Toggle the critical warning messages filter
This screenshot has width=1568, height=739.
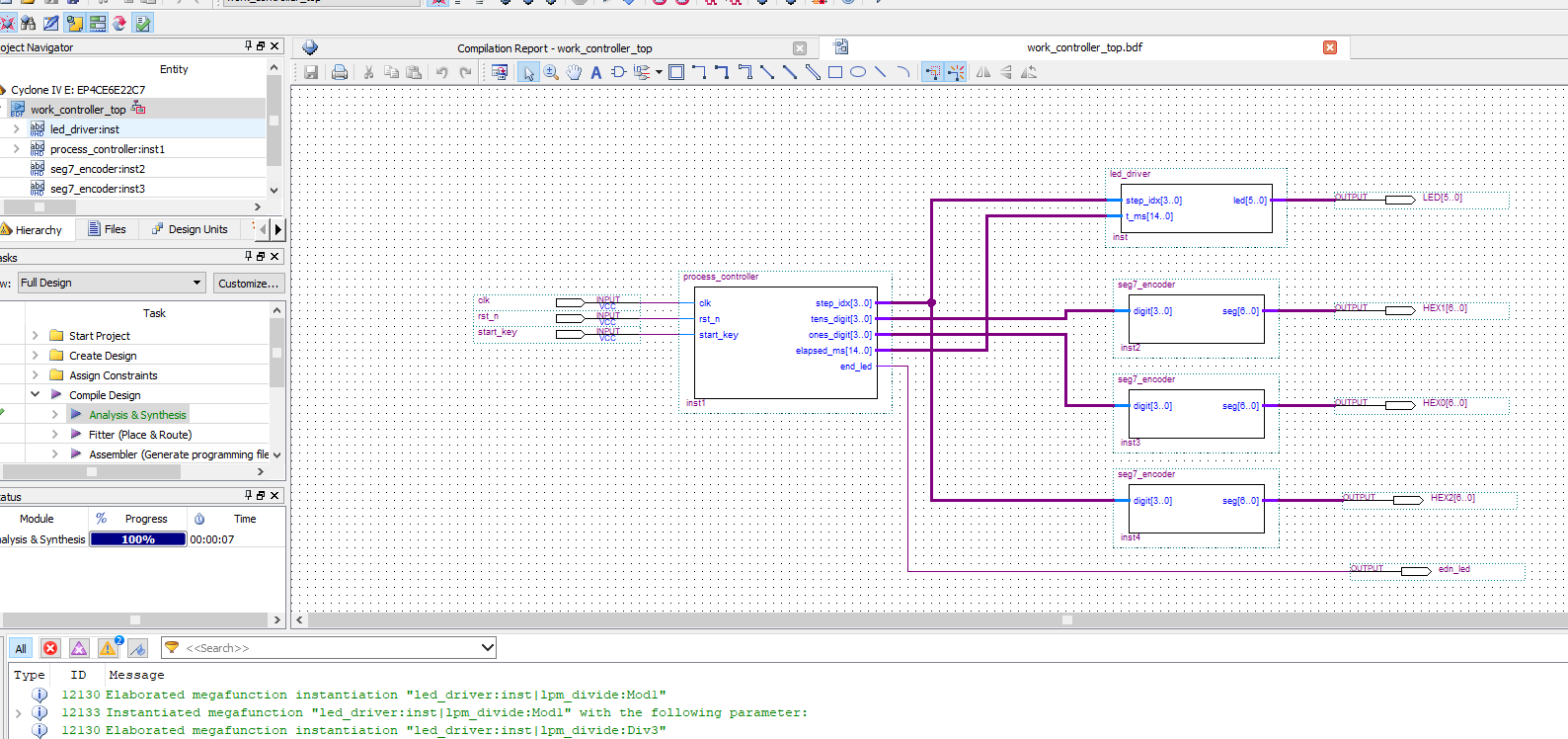(79, 648)
